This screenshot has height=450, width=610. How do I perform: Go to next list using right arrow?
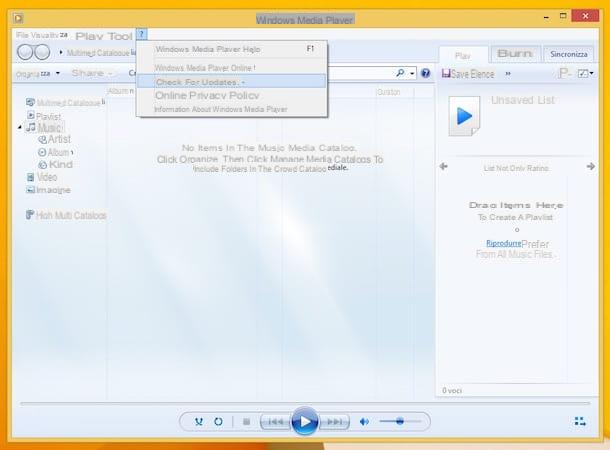tap(591, 166)
